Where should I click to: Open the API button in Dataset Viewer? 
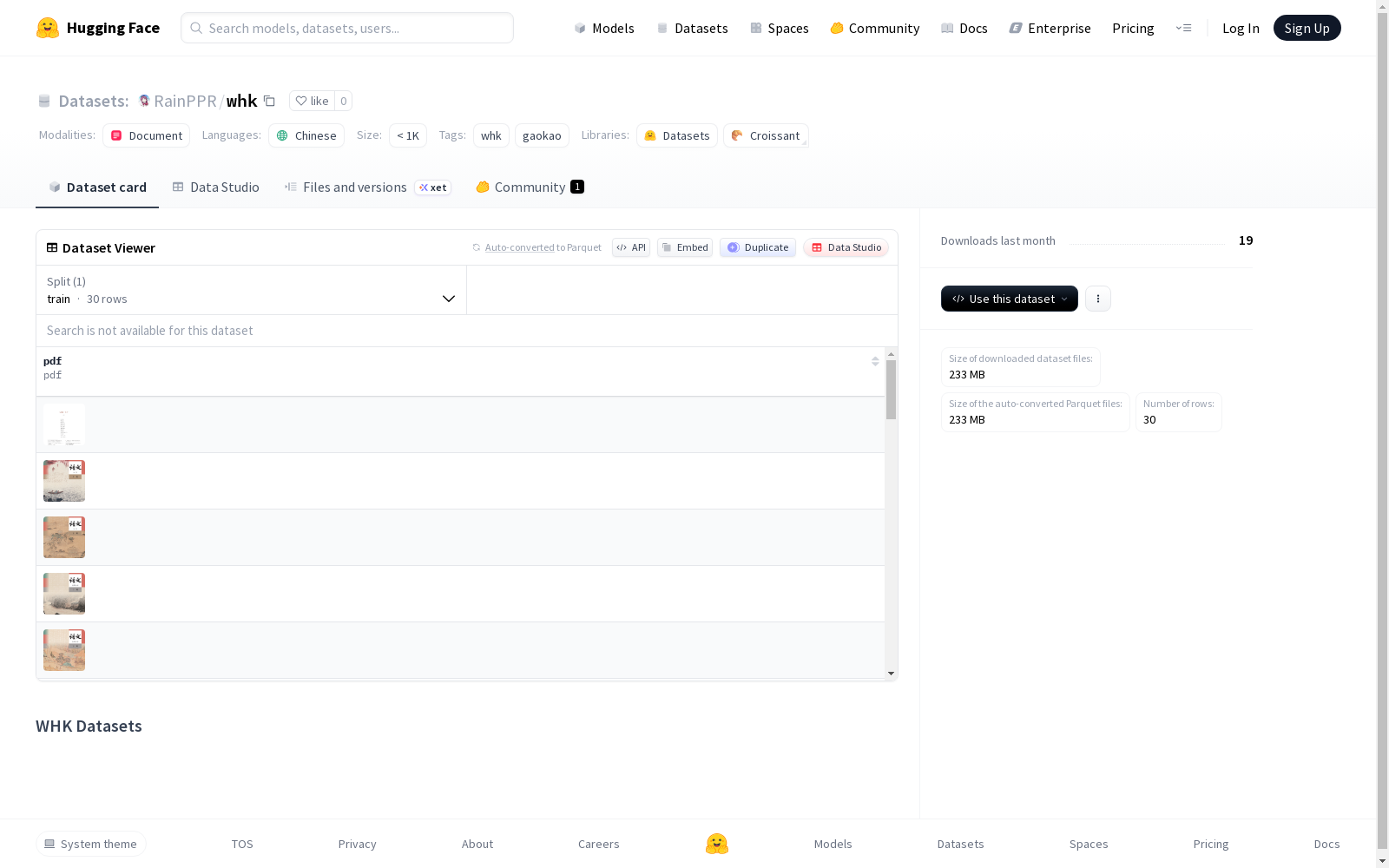(631, 247)
